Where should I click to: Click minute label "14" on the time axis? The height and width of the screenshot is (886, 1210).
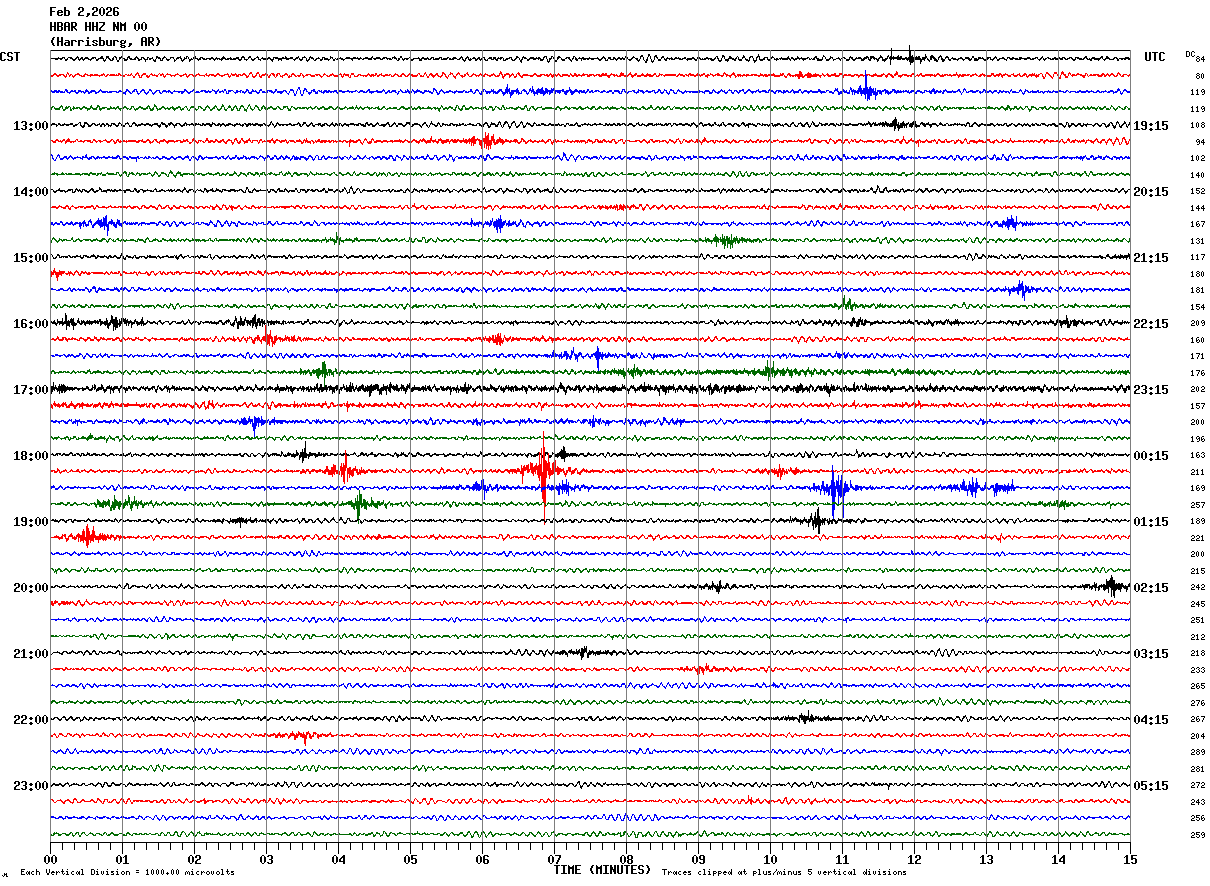1058,859
